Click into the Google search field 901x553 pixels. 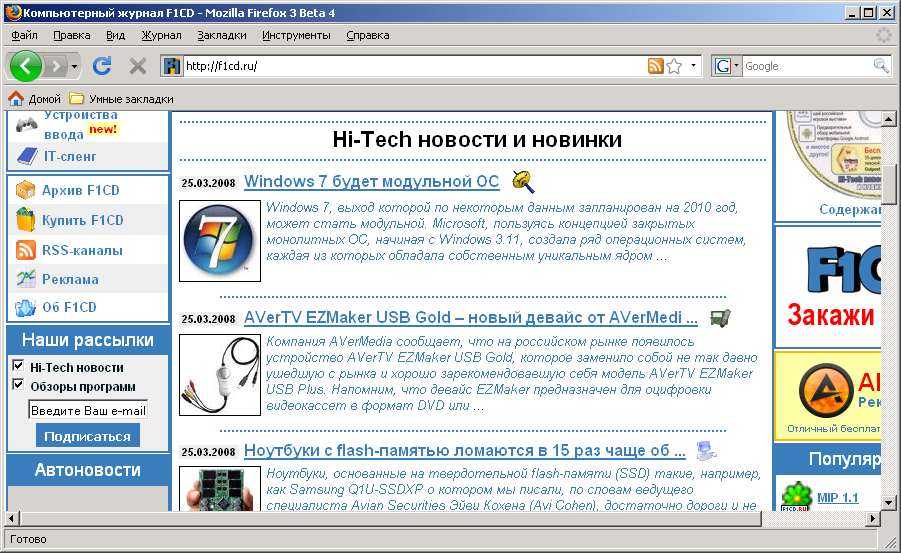click(x=807, y=66)
